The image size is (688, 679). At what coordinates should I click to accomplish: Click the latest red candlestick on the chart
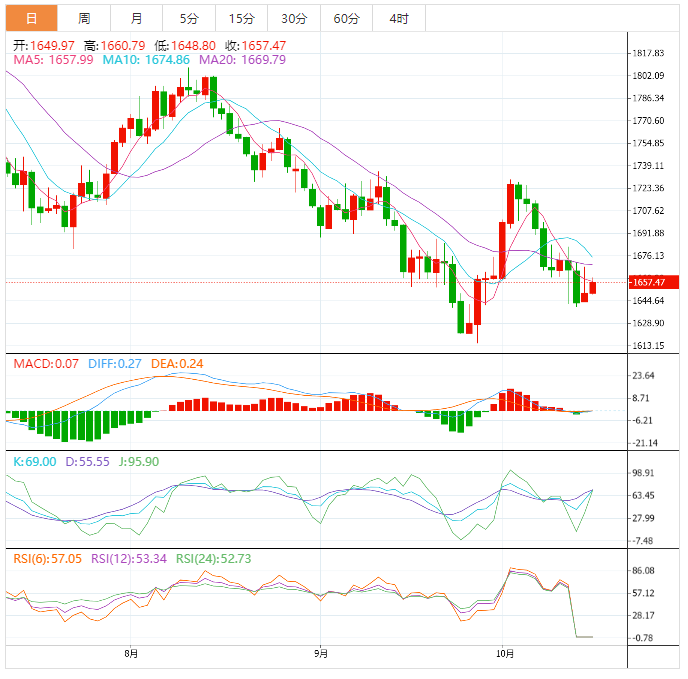593,287
